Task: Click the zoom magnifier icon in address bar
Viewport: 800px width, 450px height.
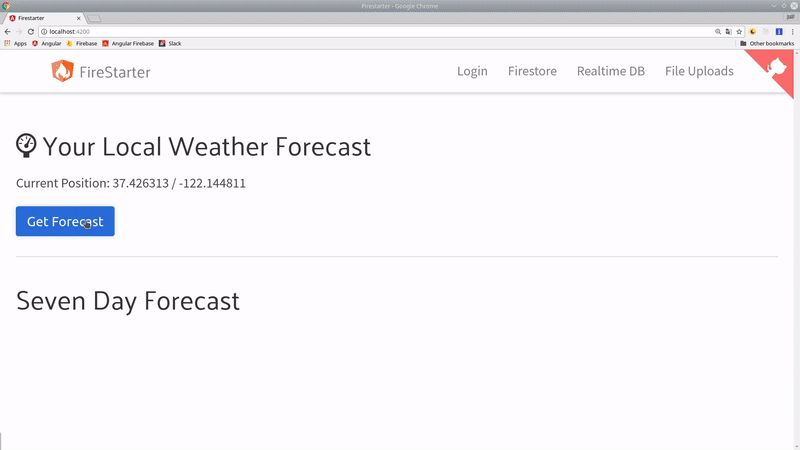Action: coord(717,32)
